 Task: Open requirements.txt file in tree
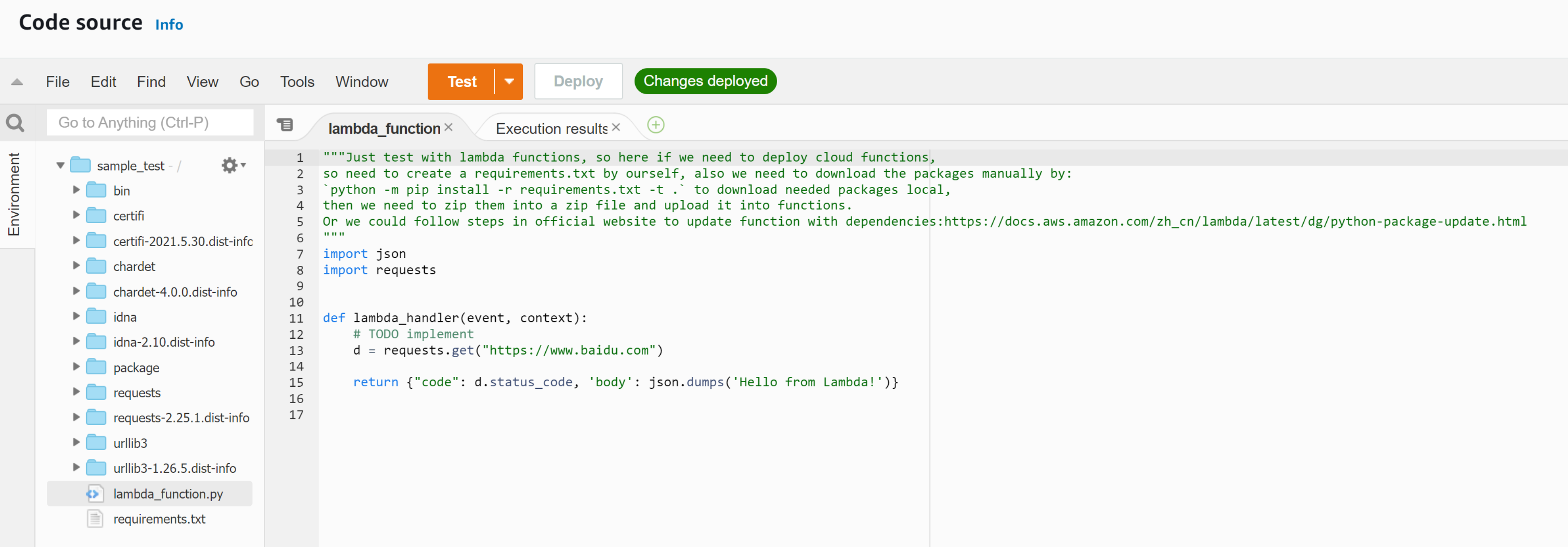click(x=159, y=518)
